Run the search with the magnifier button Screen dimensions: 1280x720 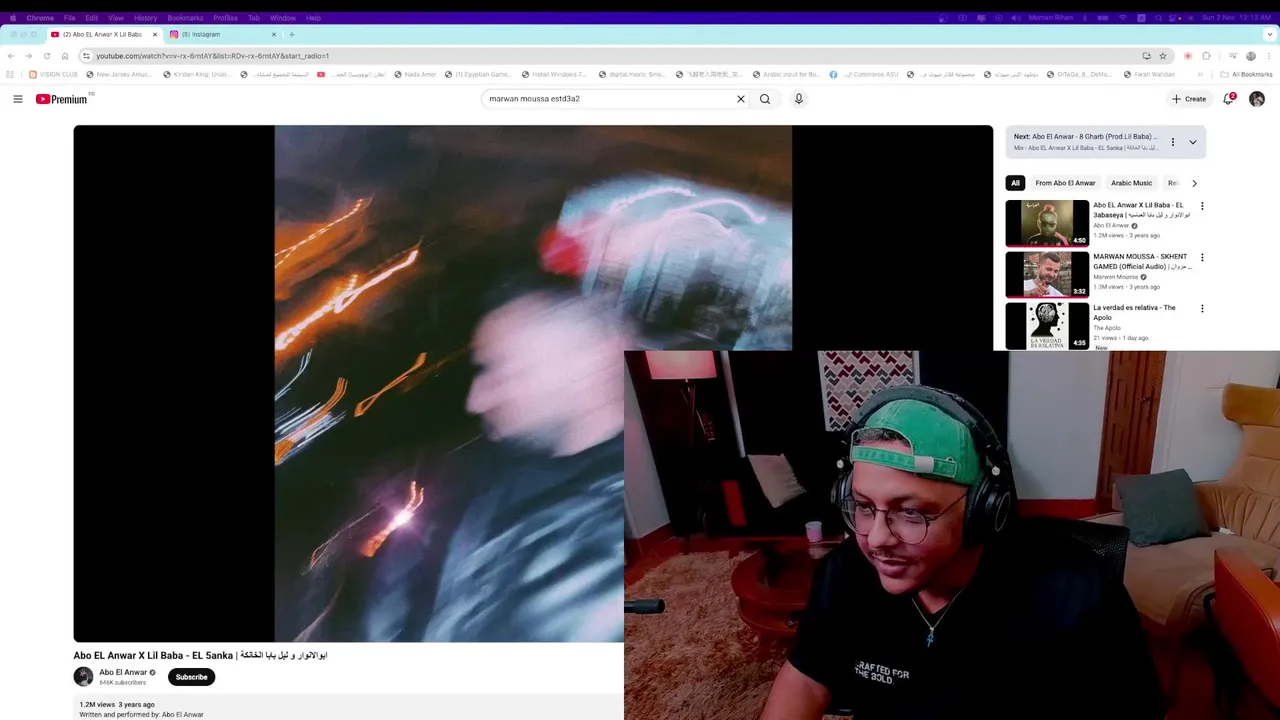click(765, 99)
